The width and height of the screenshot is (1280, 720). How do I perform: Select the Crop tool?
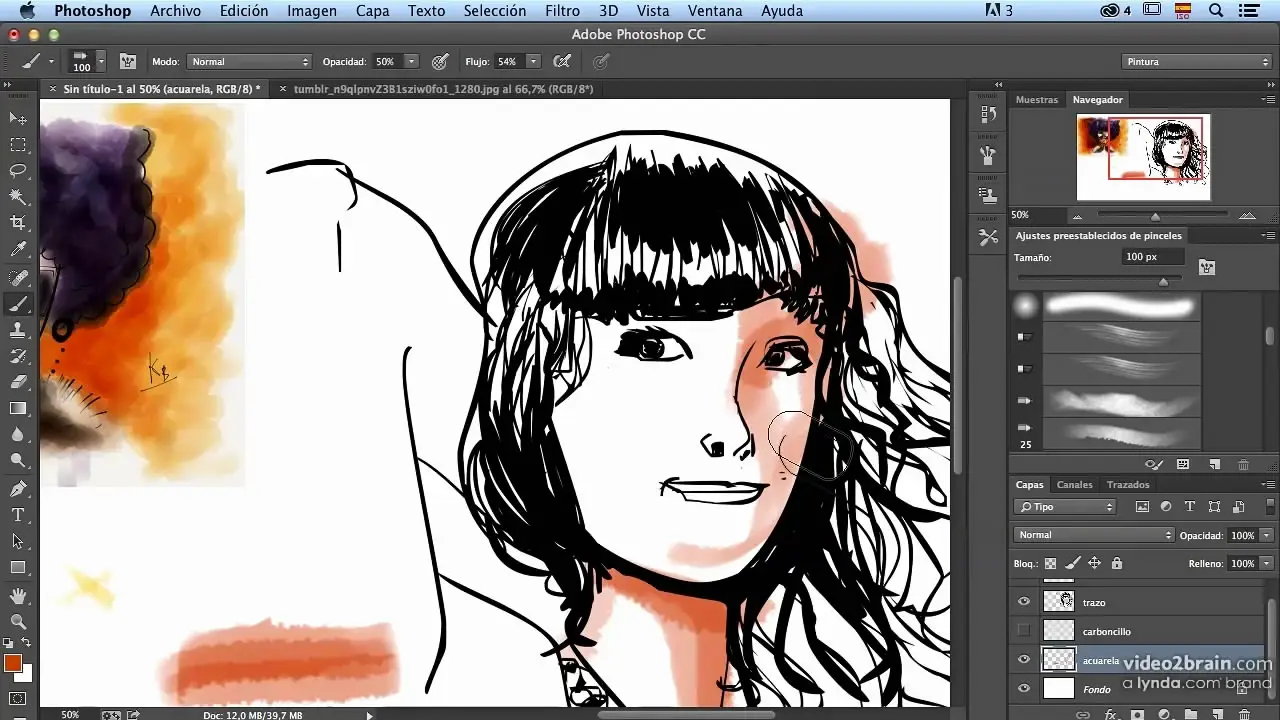pos(18,222)
